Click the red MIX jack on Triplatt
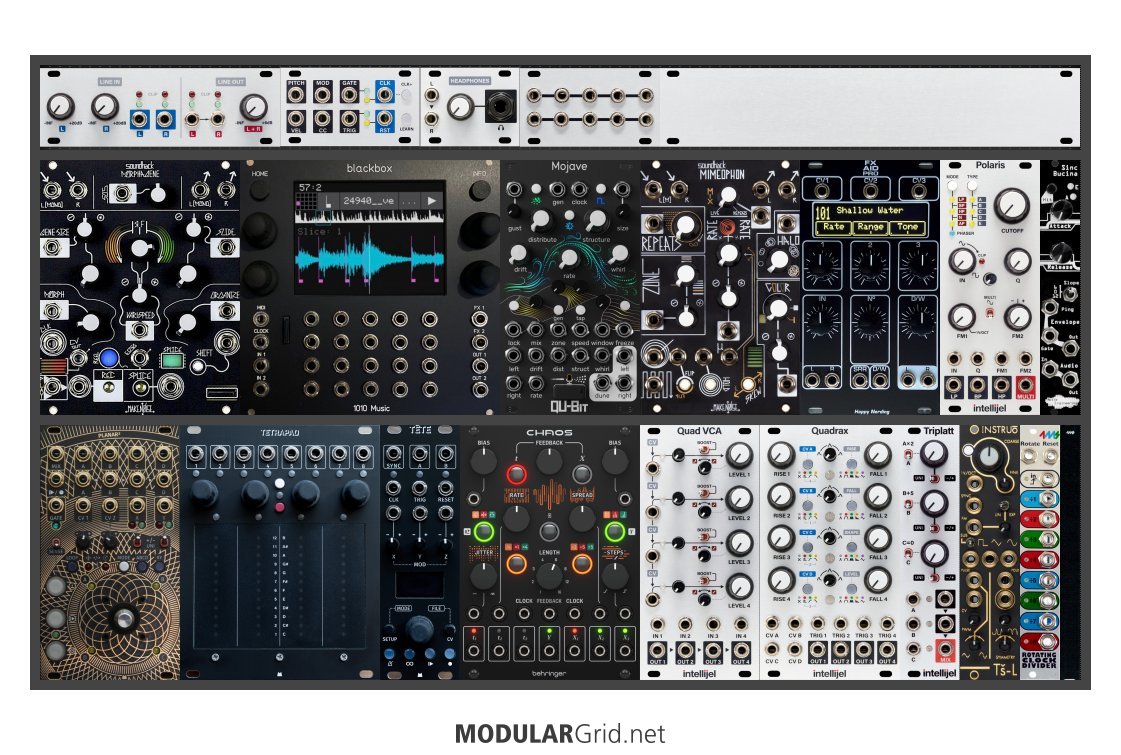 click(x=945, y=650)
